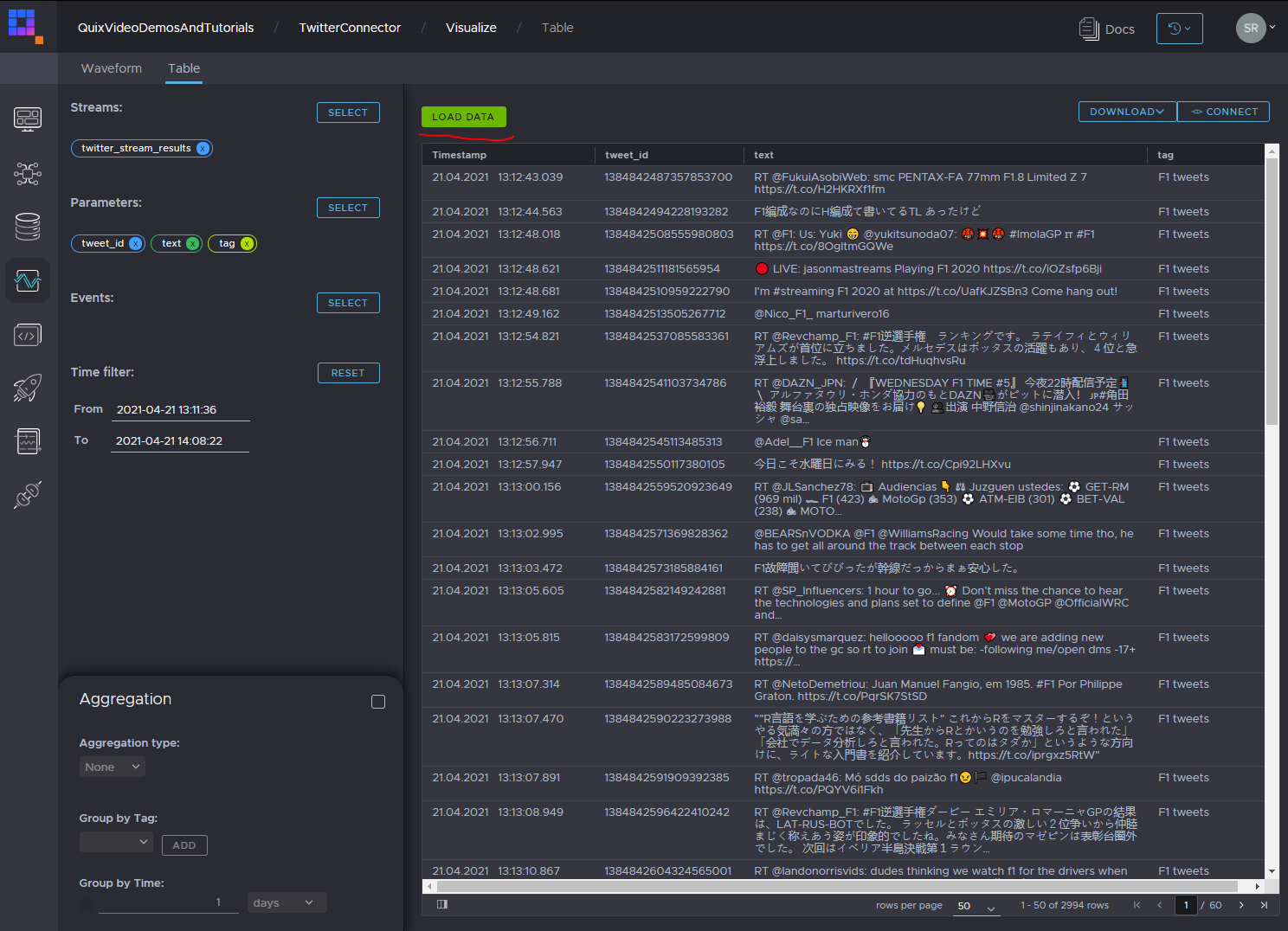Remove the twitter_stream_results stream chip
Viewport: 1288px width, 931px height.
coord(203,148)
